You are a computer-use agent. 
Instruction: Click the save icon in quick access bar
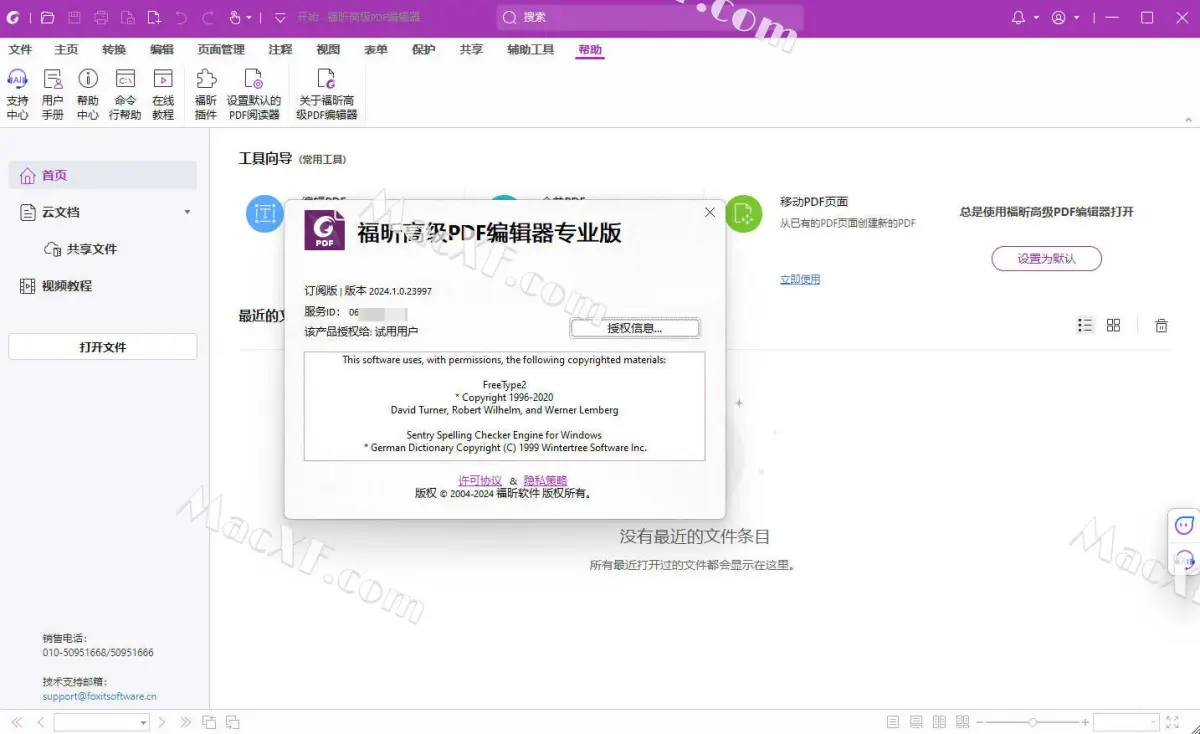point(74,17)
